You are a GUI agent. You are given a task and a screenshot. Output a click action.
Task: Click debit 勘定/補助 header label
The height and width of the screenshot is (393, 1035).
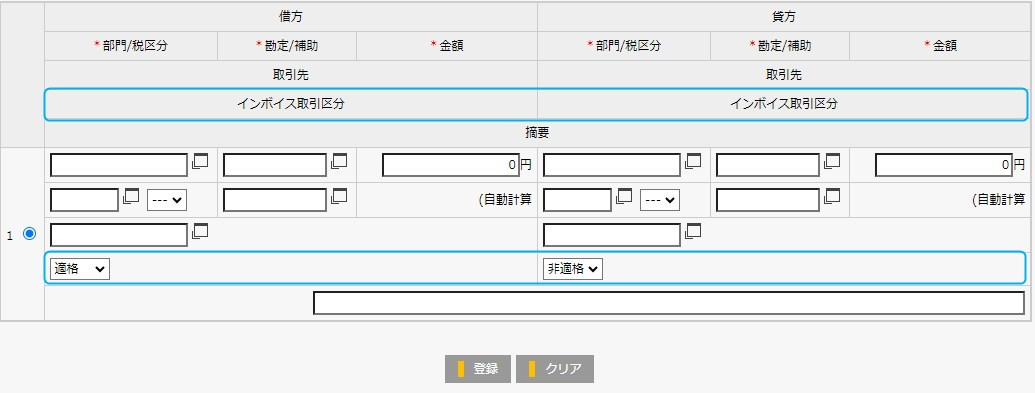(x=287, y=46)
